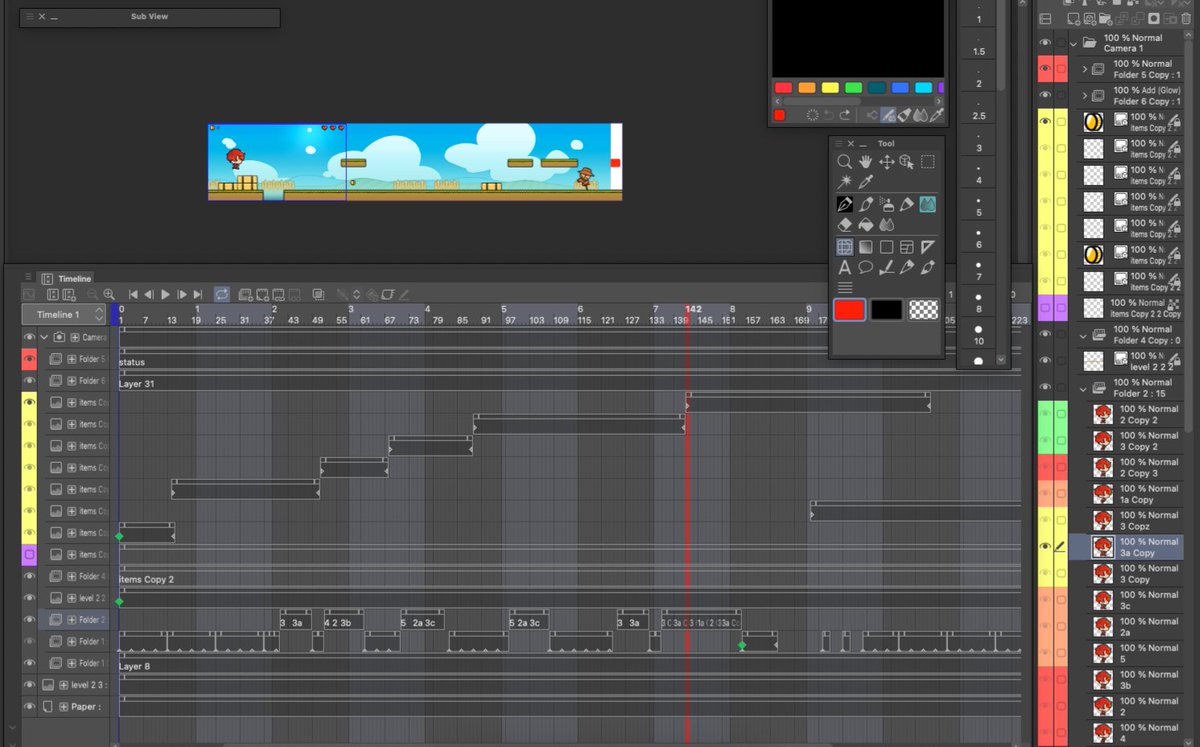Select the Eraser tool

point(845,224)
